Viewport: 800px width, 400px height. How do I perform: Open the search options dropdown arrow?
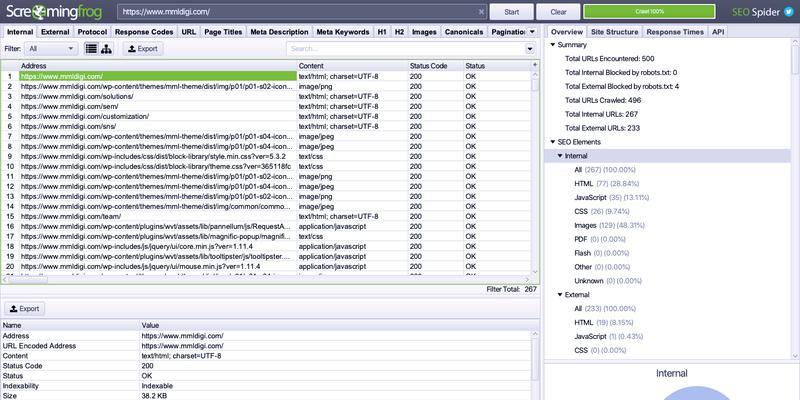click(x=530, y=49)
